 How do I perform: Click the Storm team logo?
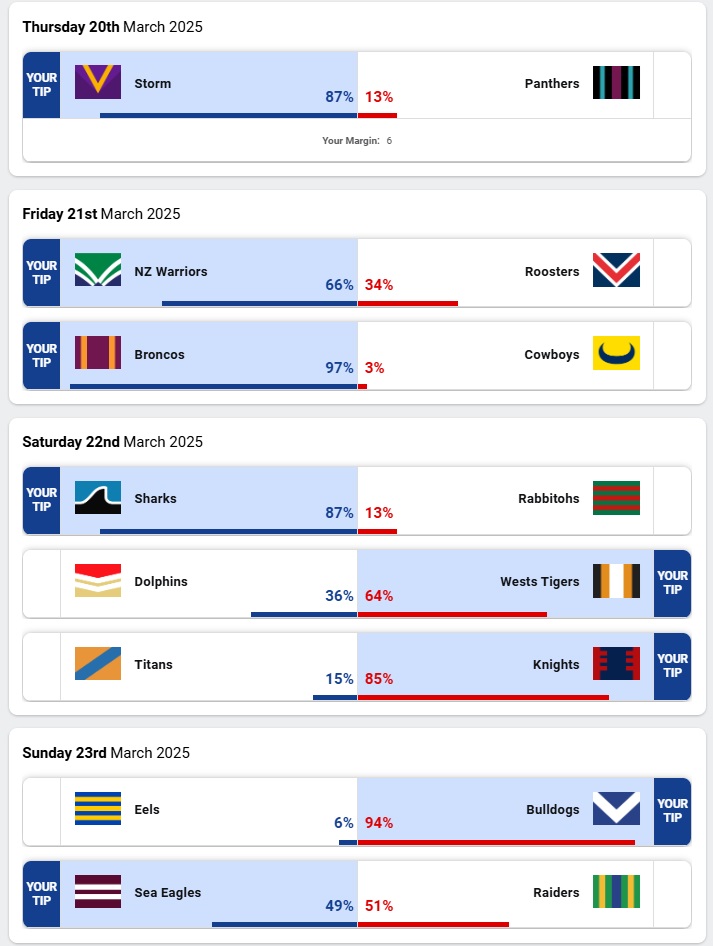[98, 82]
